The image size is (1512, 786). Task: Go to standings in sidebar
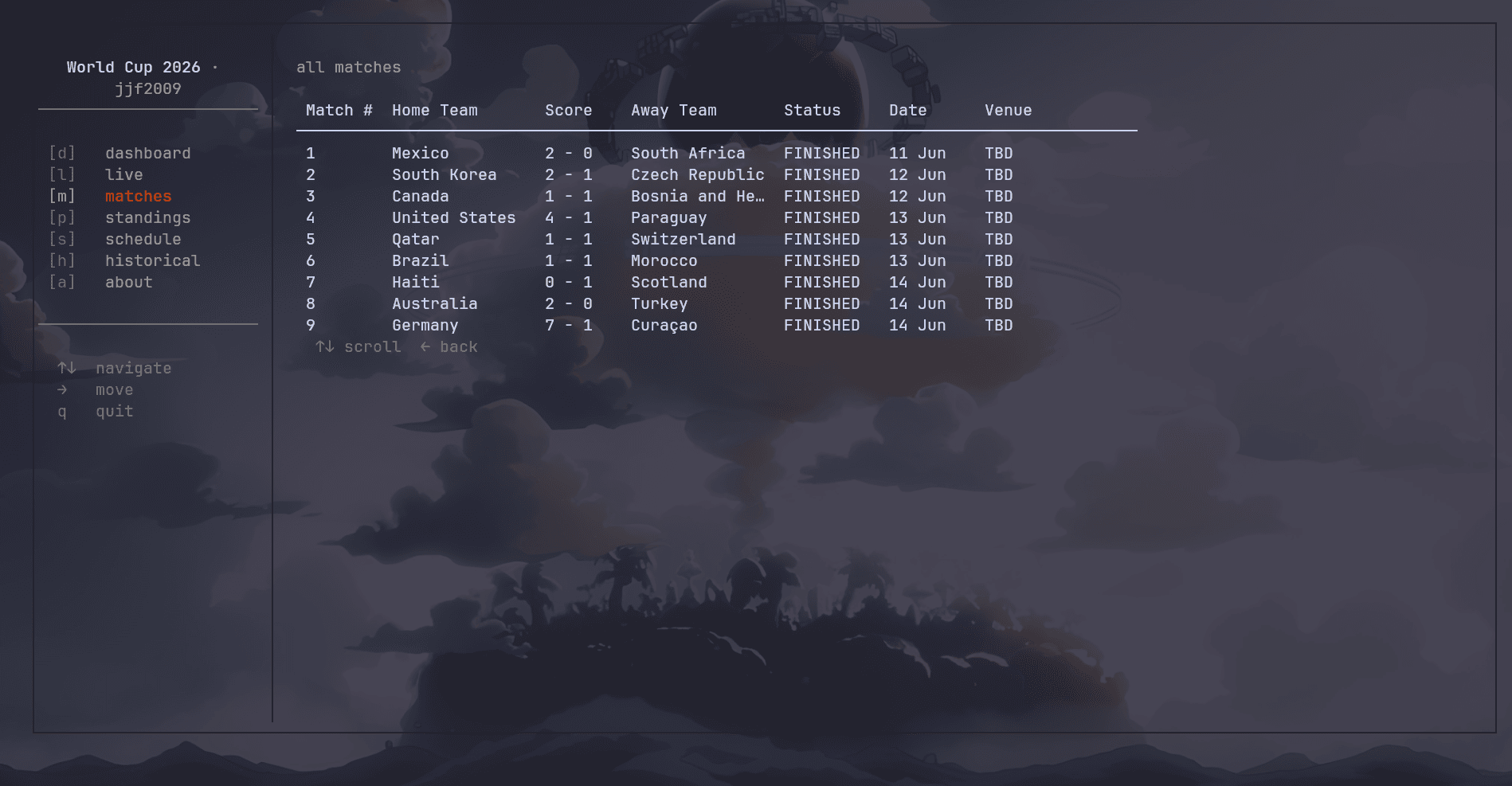(x=147, y=217)
